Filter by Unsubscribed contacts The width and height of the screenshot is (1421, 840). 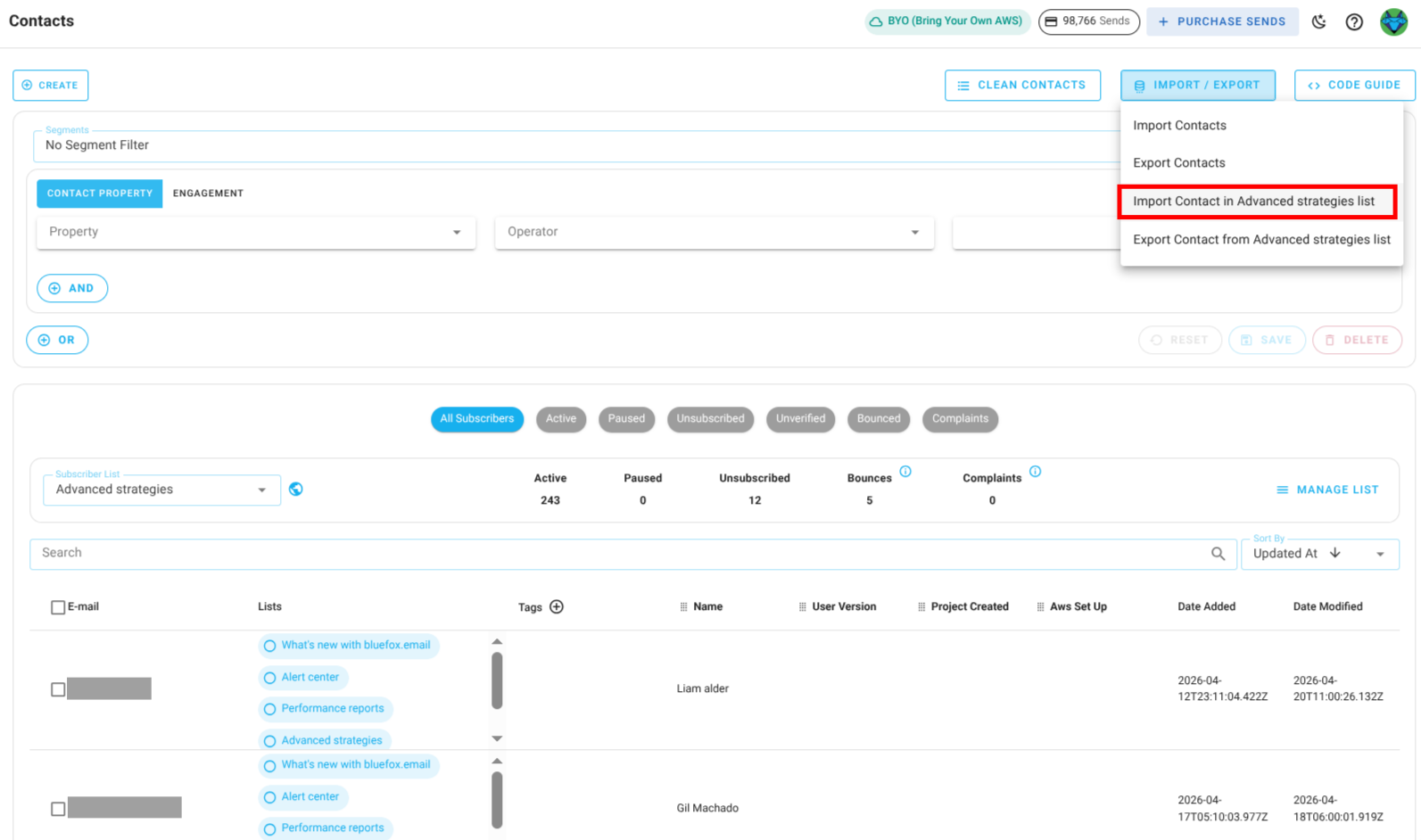click(x=710, y=419)
